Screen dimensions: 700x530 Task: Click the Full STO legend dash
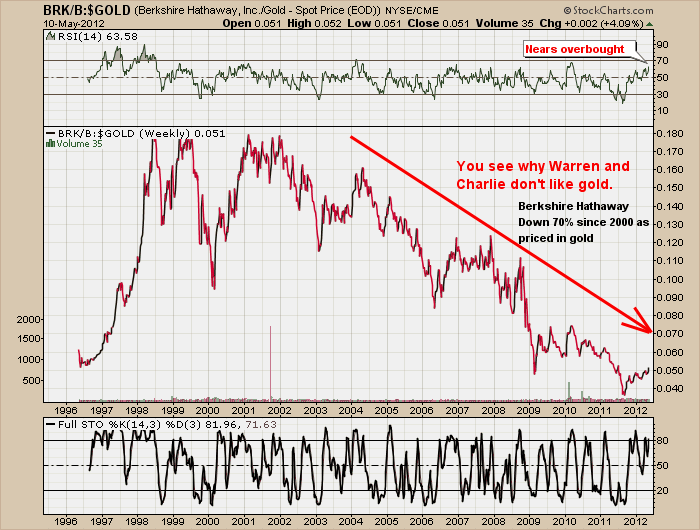51,425
